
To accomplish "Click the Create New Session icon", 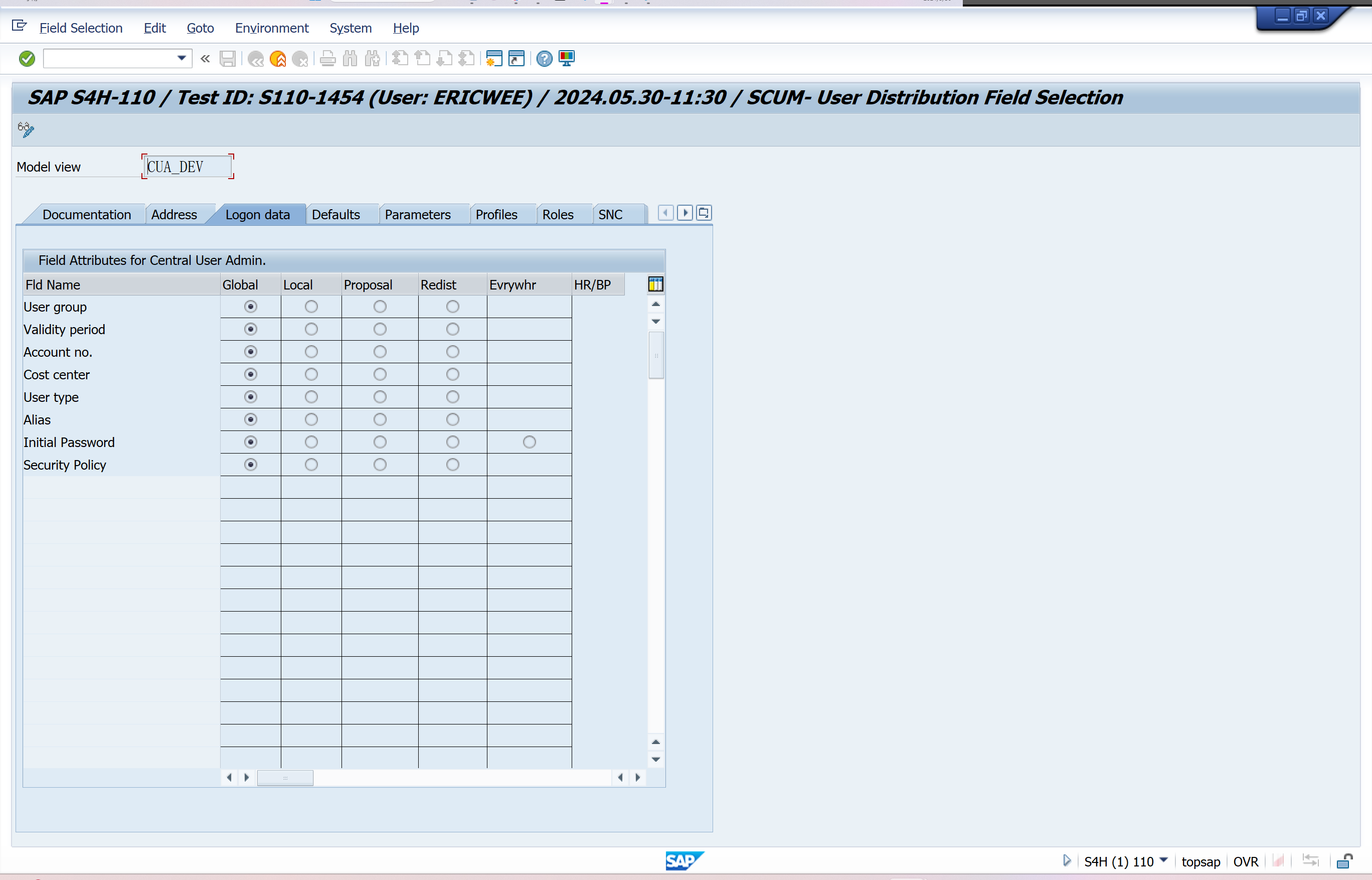I will [493, 59].
